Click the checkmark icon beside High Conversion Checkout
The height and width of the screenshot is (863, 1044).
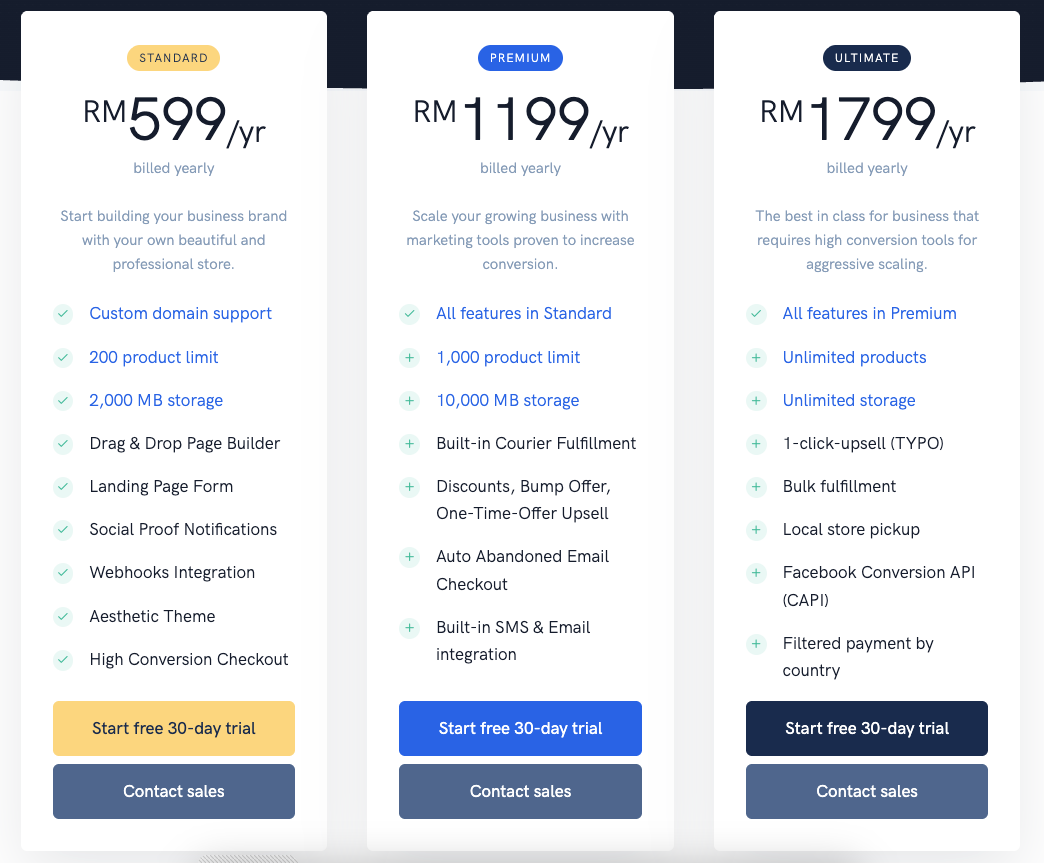(x=63, y=660)
